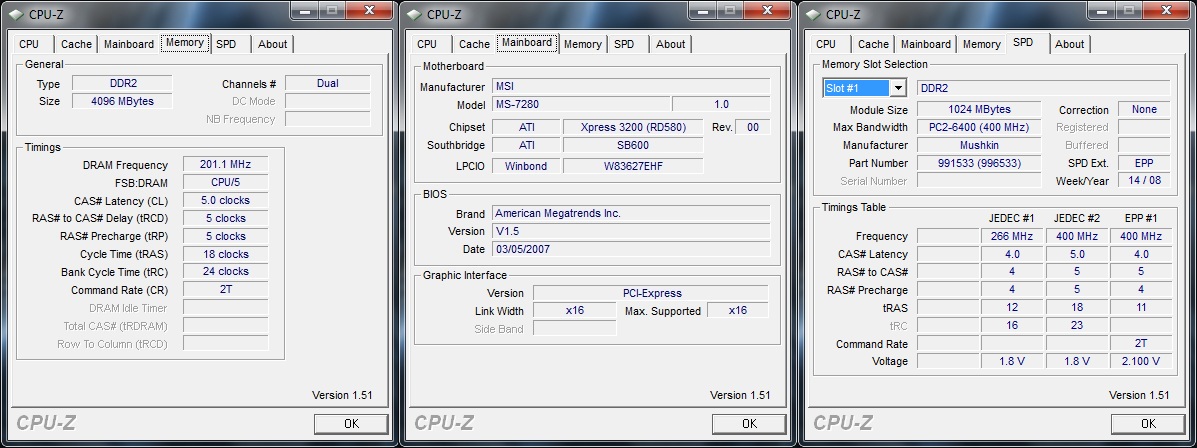The height and width of the screenshot is (448, 1197).
Task: Click OK button in the Mainboard window
Action: pos(750,424)
